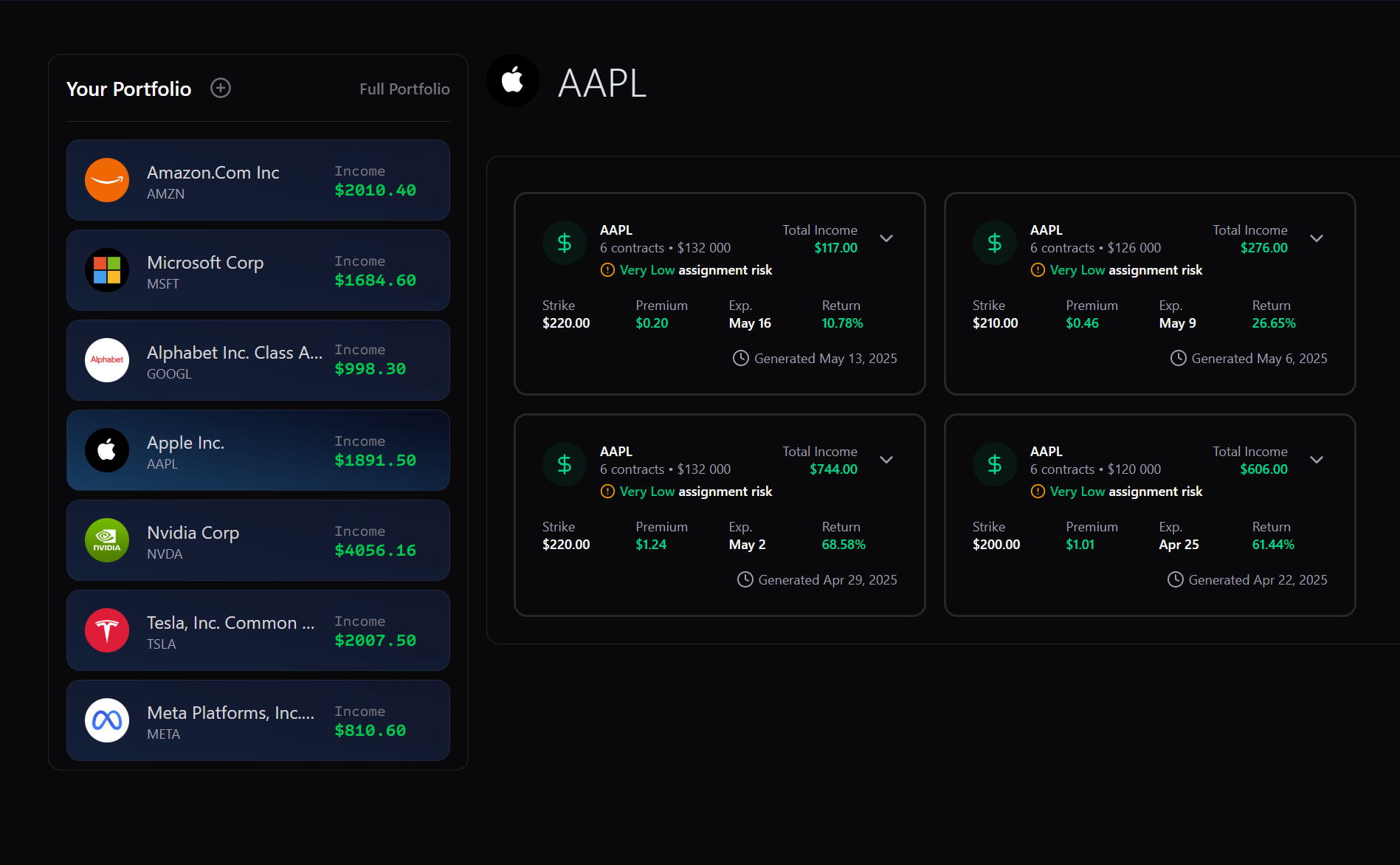Click dollar icon on the $117.00 card
The height and width of the screenshot is (865, 1400).
(x=565, y=243)
